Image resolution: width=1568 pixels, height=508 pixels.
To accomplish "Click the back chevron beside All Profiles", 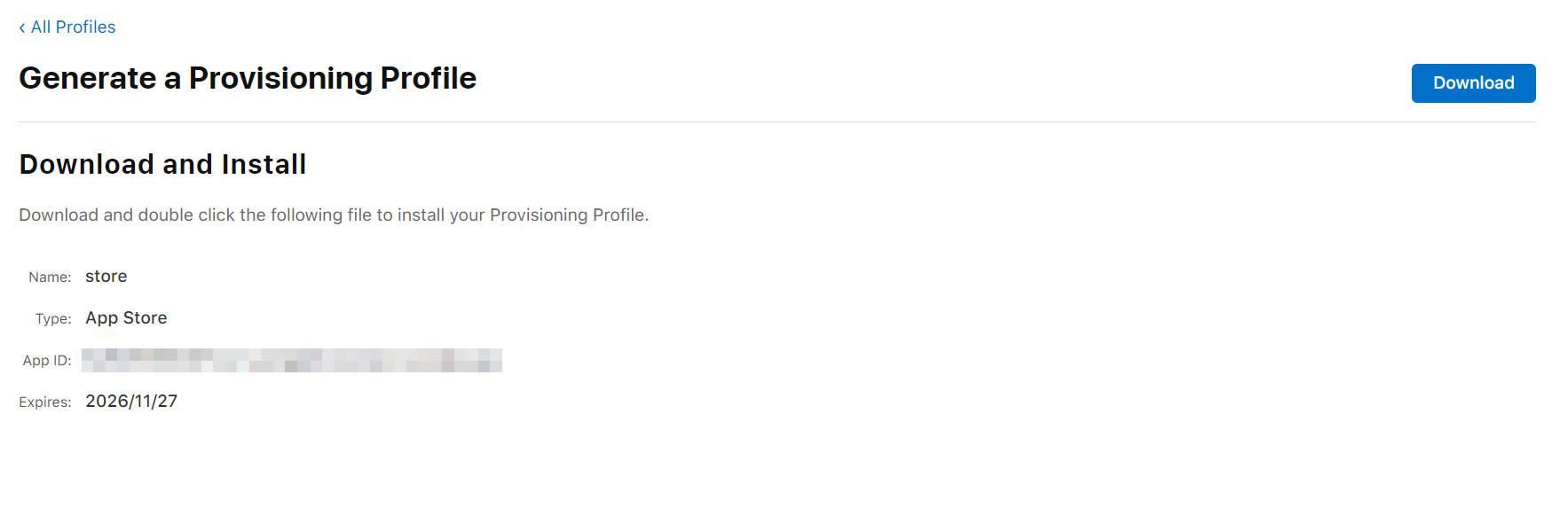I will point(22,28).
